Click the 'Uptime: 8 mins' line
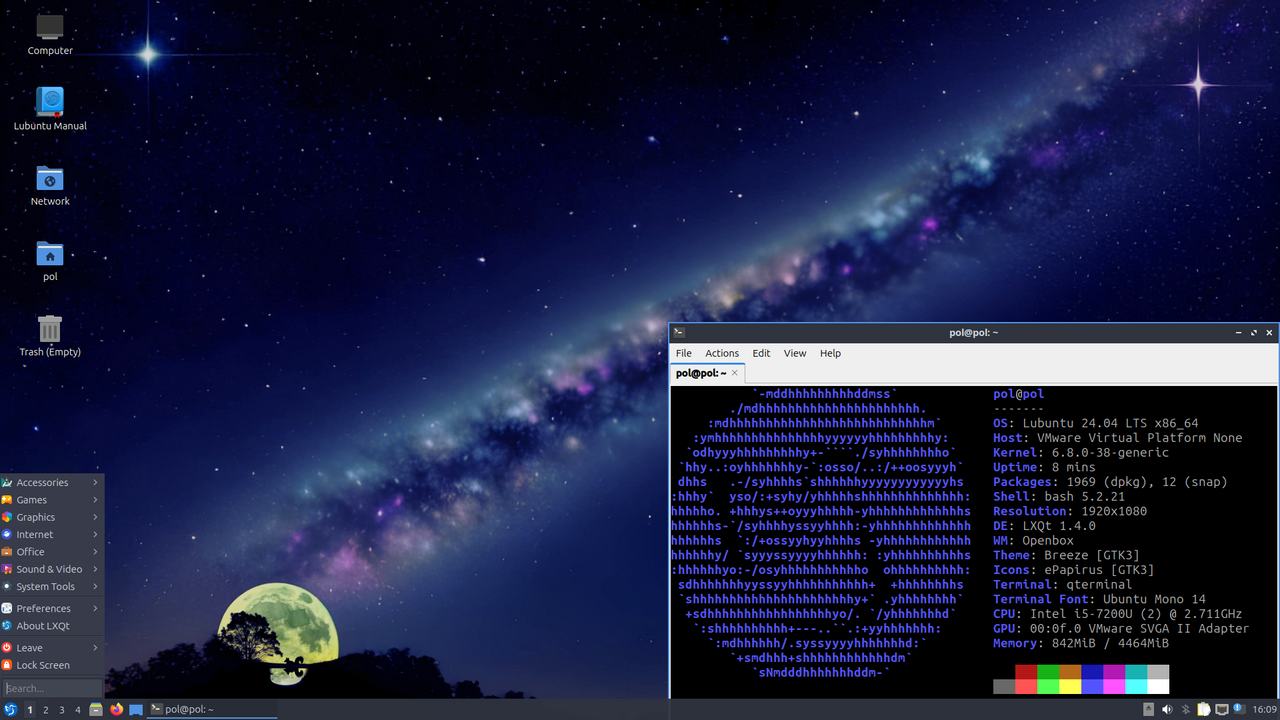 [x=1044, y=467]
